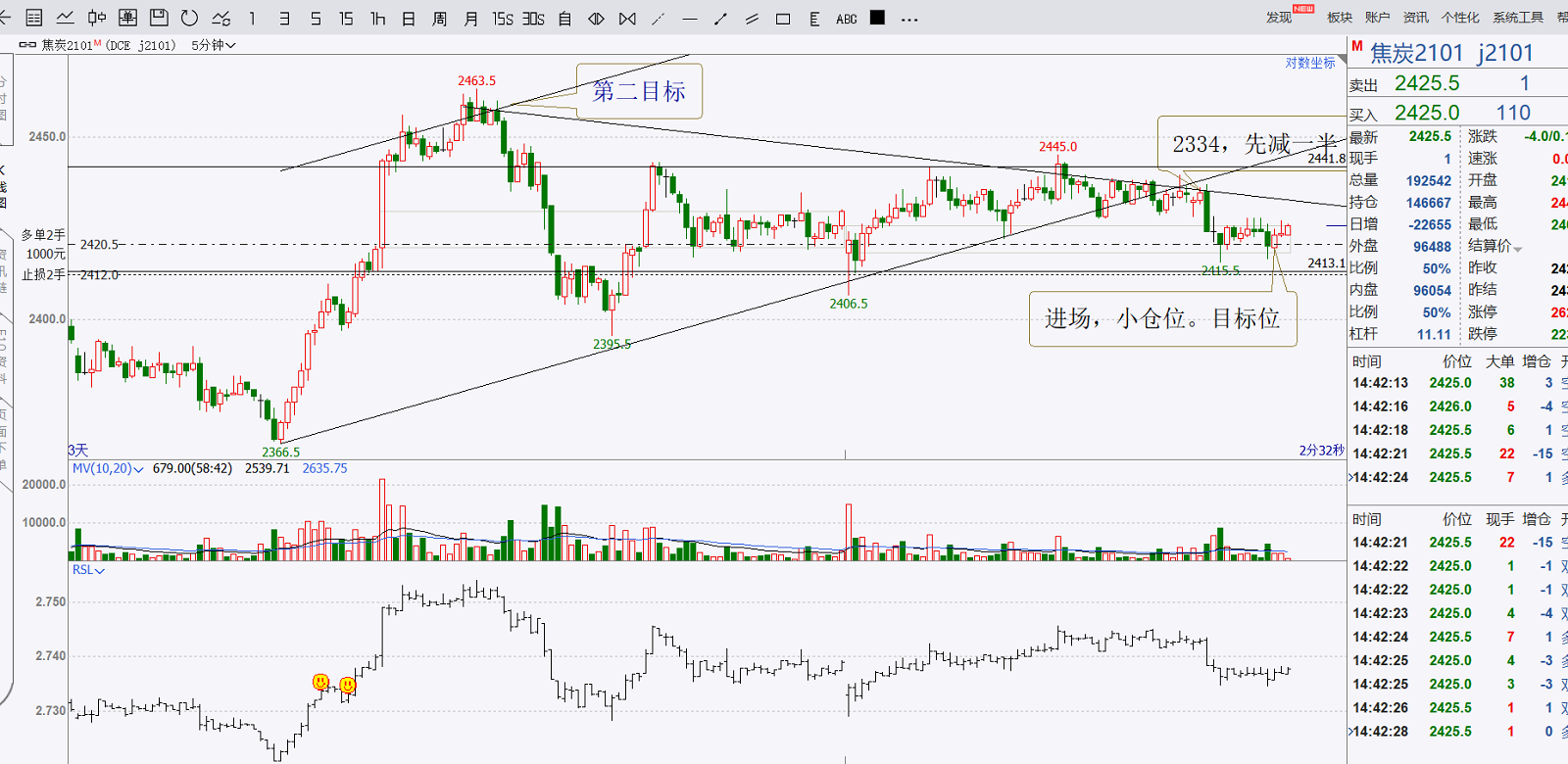Viewport: 1568px width, 764px height.
Task: Open the 5分钟 period dropdown
Action: (214, 45)
